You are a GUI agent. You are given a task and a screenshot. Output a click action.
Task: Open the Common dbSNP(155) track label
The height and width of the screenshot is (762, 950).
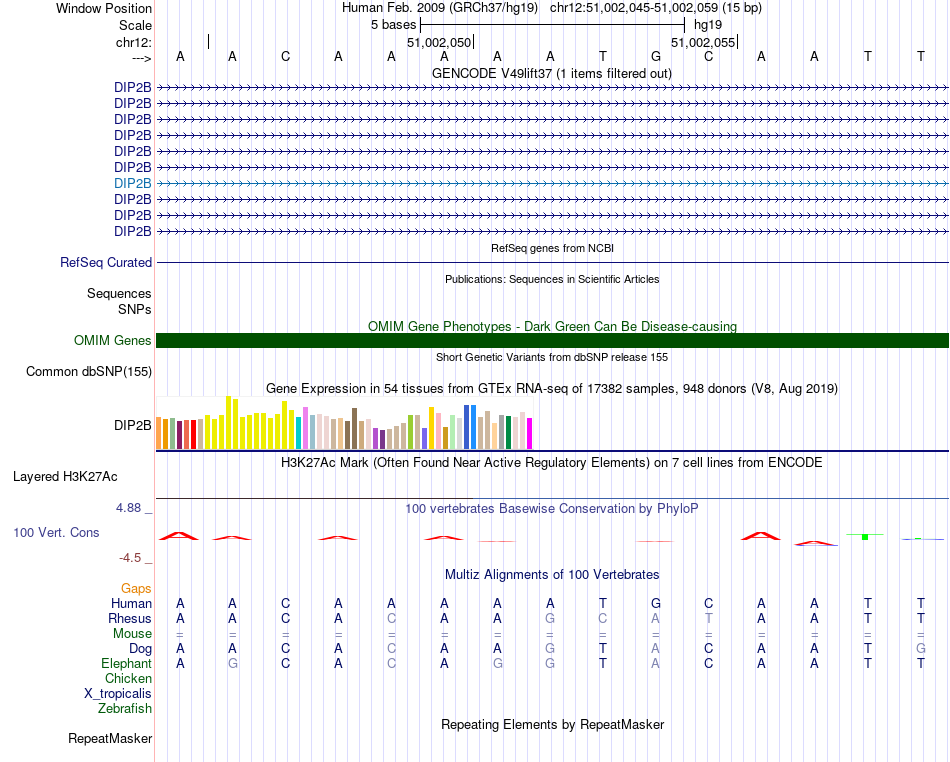[x=88, y=371]
